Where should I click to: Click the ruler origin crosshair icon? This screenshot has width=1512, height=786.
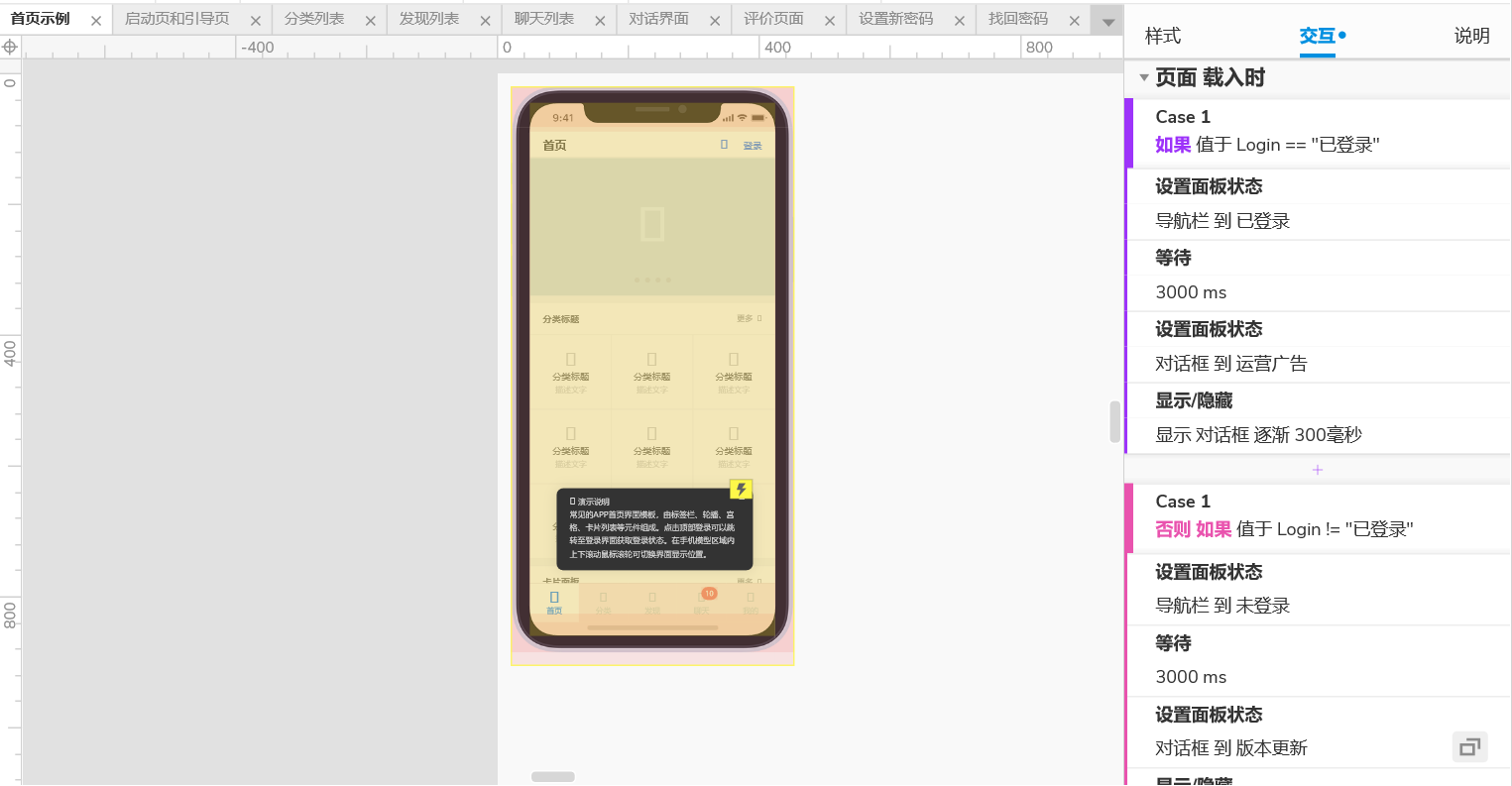coord(10,47)
